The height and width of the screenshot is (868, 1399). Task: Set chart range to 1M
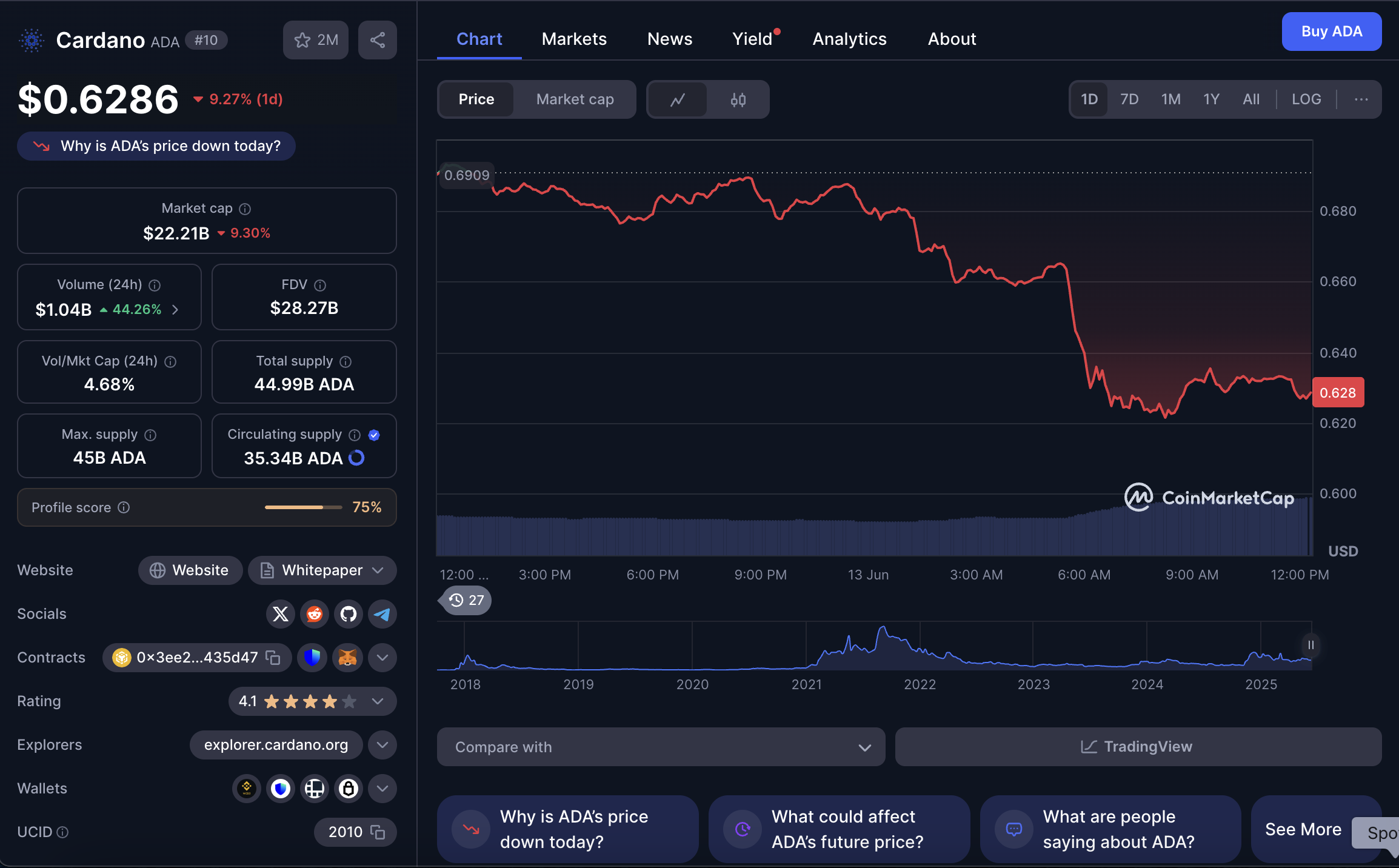1170,99
